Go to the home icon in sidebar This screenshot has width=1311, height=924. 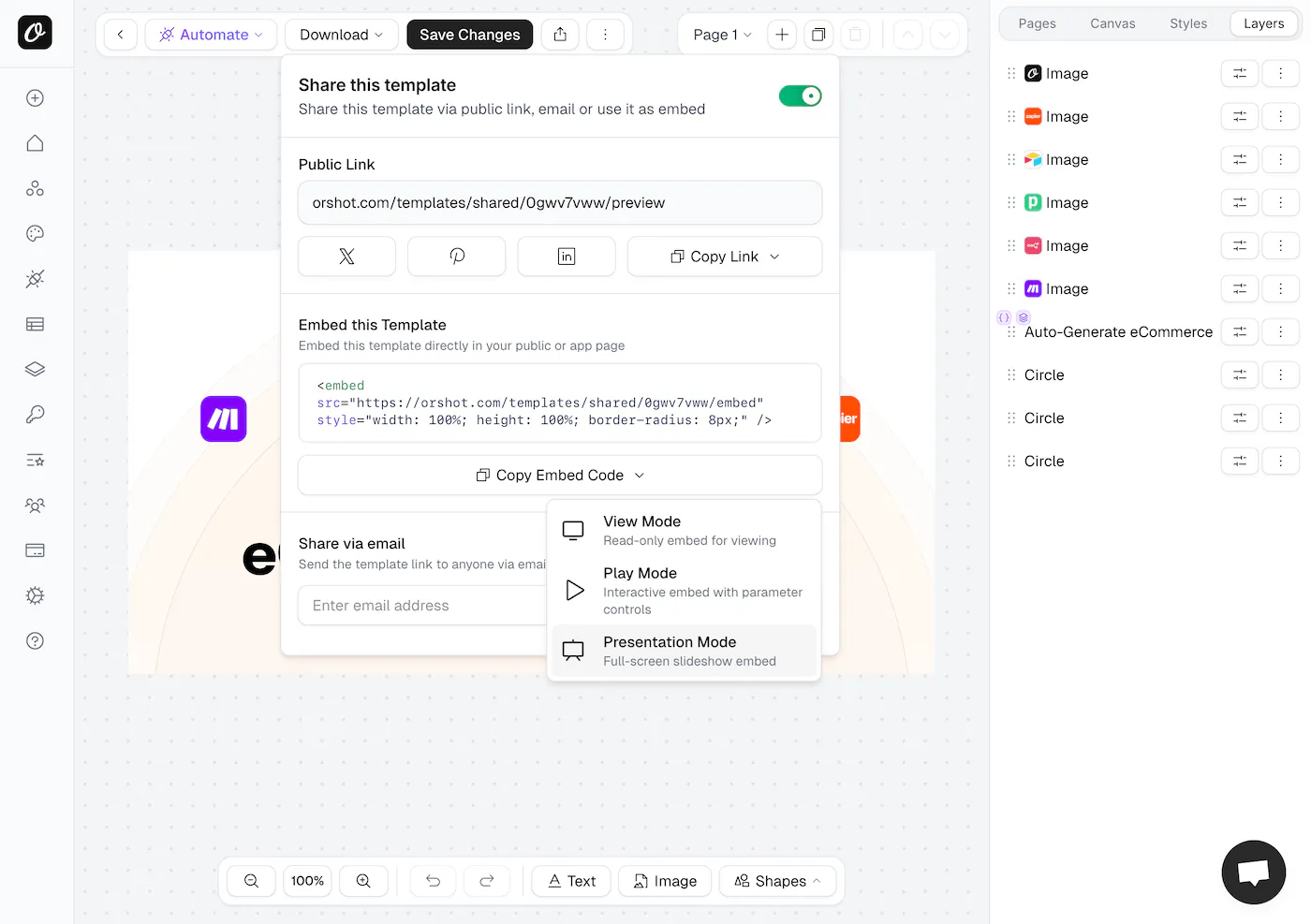point(35,143)
